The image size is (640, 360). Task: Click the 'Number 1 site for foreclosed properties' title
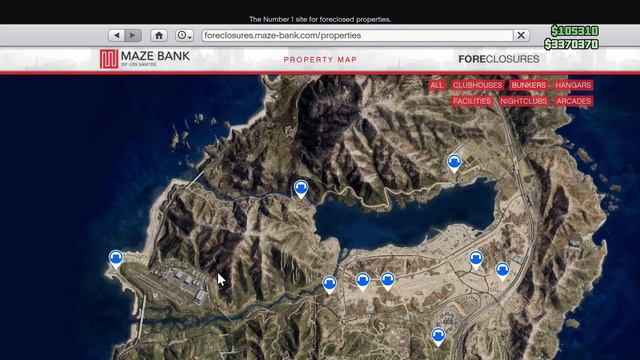click(x=320, y=19)
